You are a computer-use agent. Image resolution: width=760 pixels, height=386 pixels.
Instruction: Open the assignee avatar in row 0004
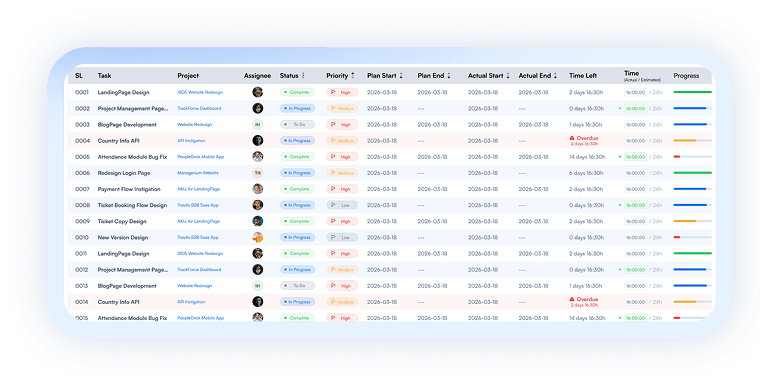[258, 141]
